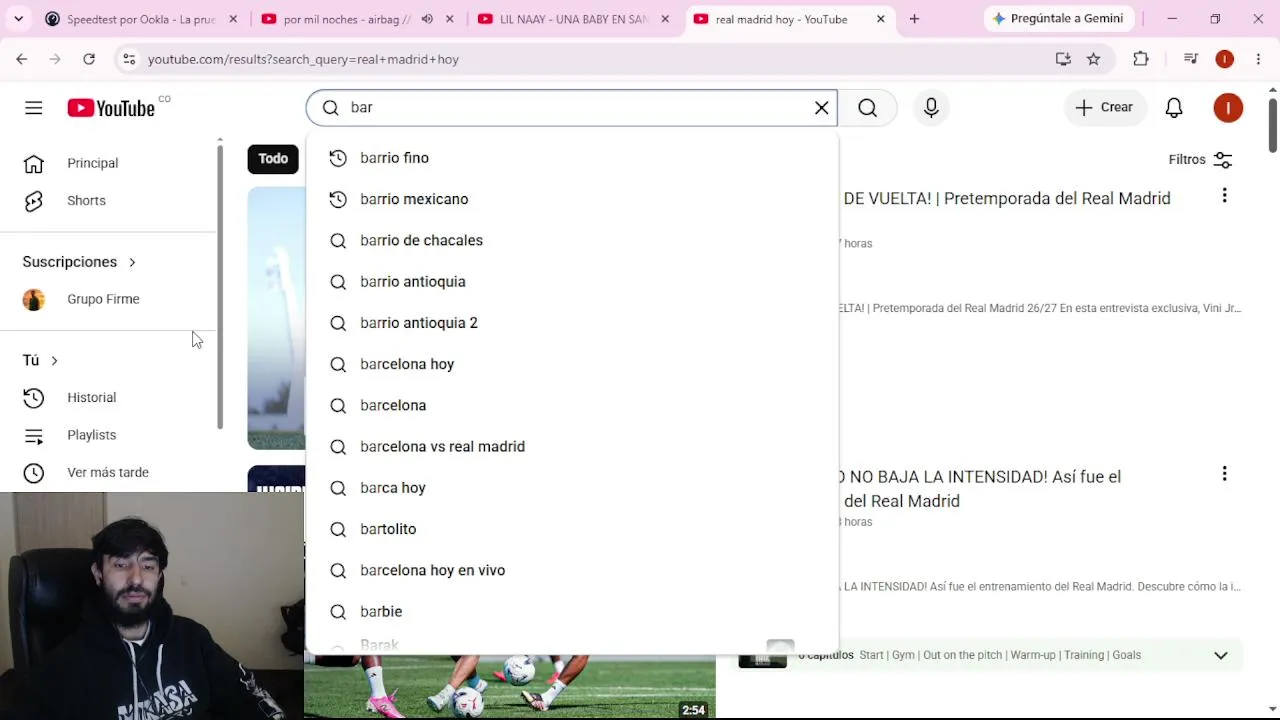Open Ver más tarde in the sidebar
Viewport: 1280px width, 720px height.
pos(109,472)
